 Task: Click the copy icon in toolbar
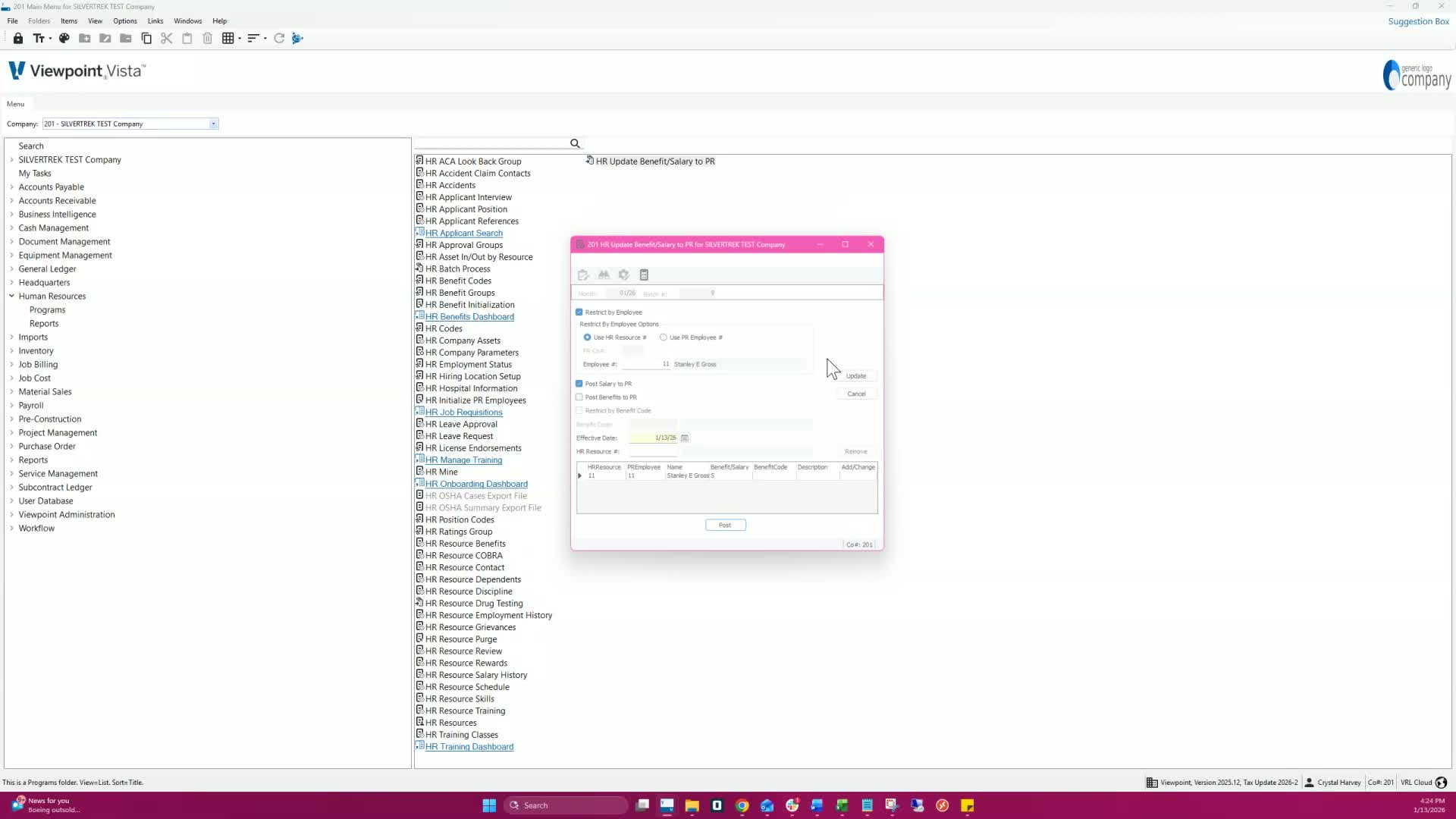coord(146,38)
